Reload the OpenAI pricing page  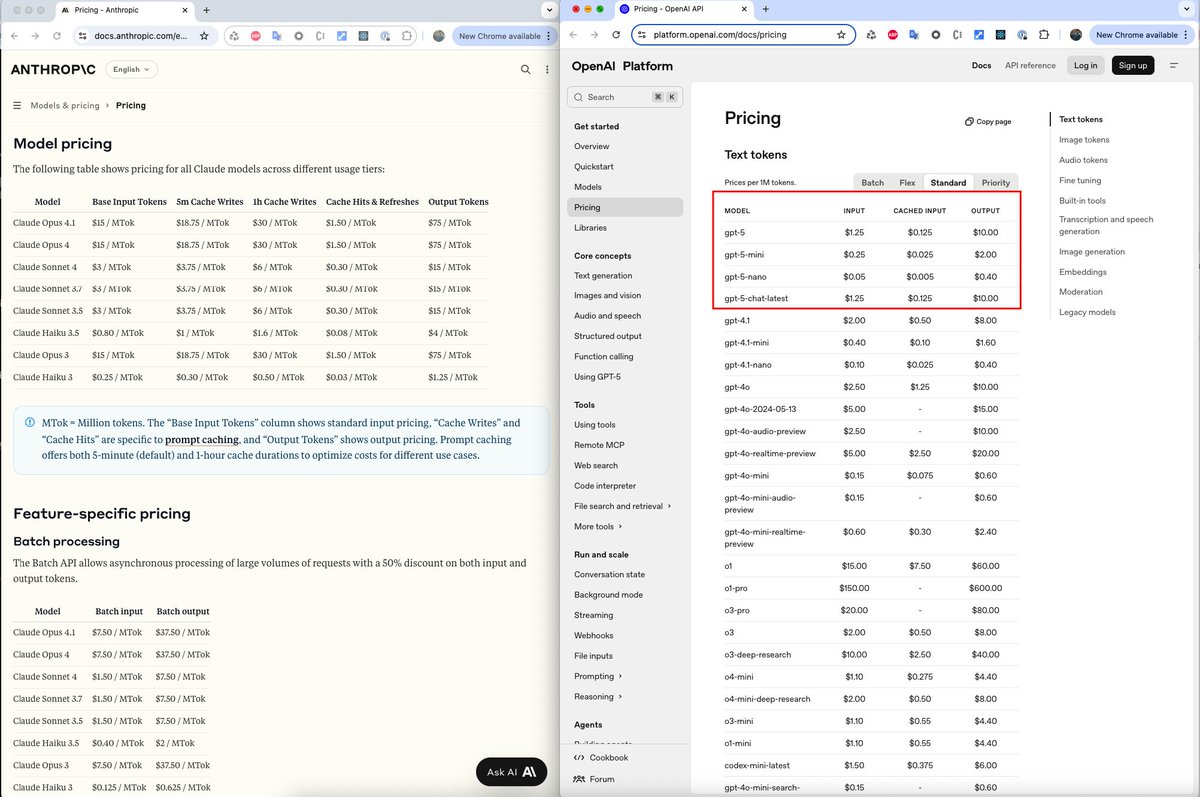click(617, 35)
